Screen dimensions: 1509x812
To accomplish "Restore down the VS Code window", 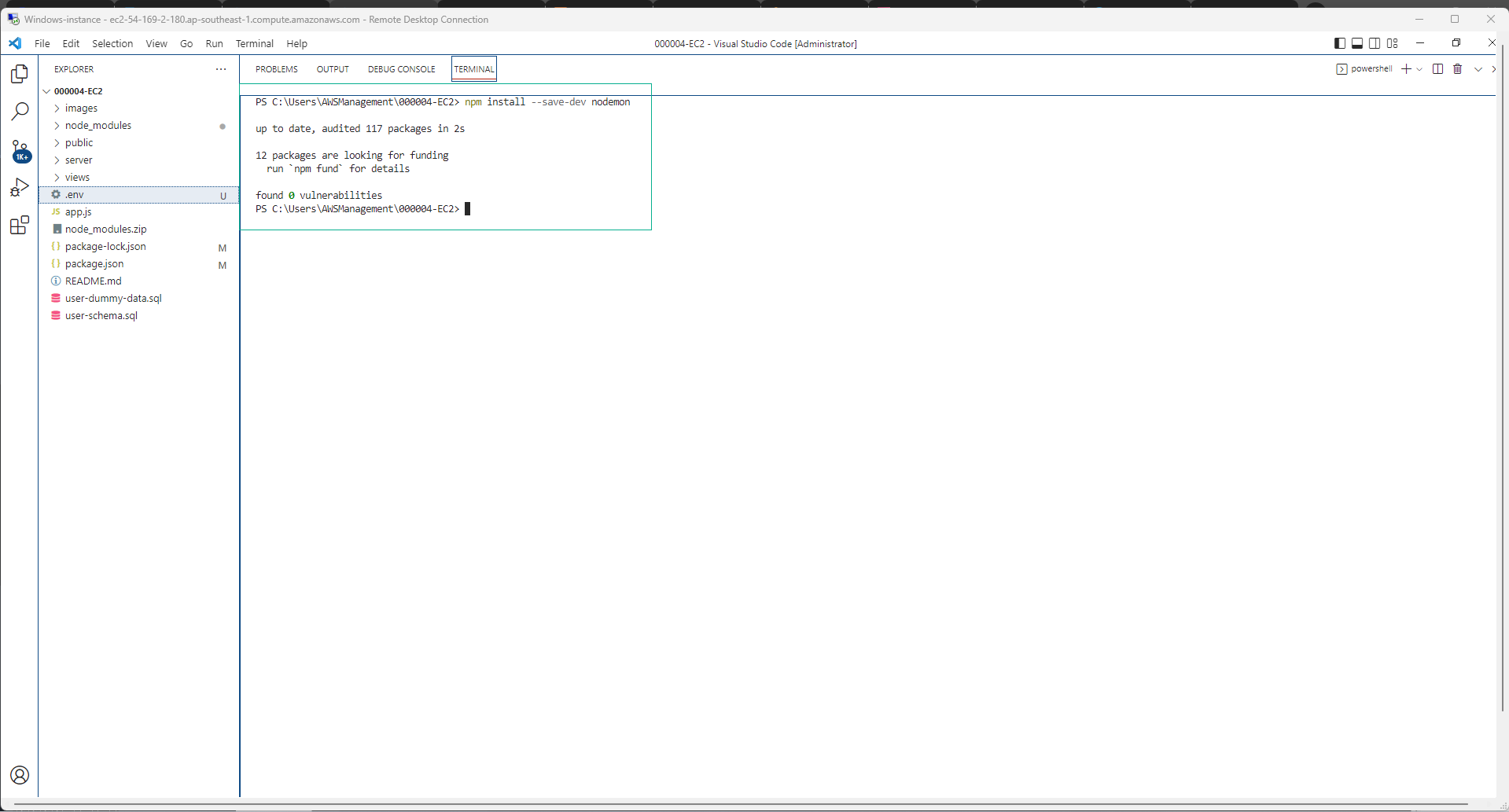I will pyautogui.click(x=1456, y=43).
